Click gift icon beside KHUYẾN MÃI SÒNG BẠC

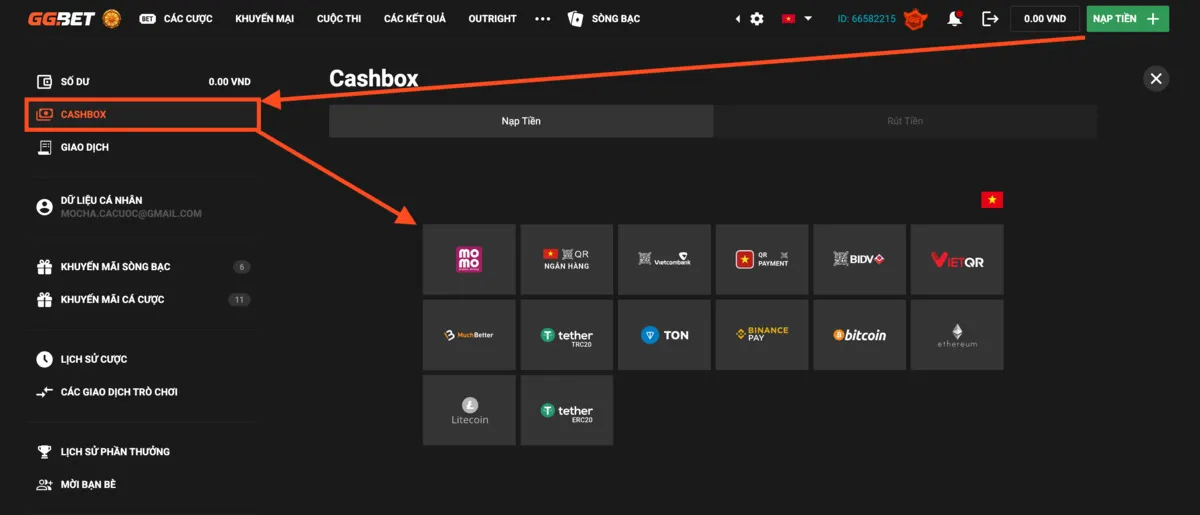coord(44,267)
